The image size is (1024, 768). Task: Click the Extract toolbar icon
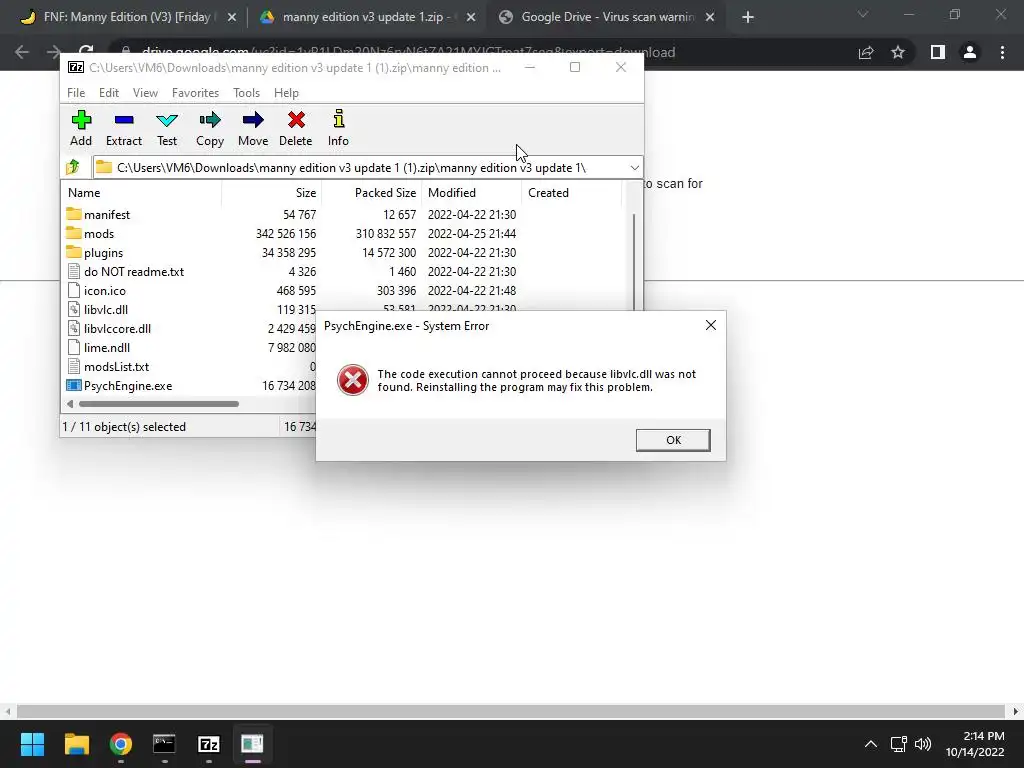coord(123,128)
